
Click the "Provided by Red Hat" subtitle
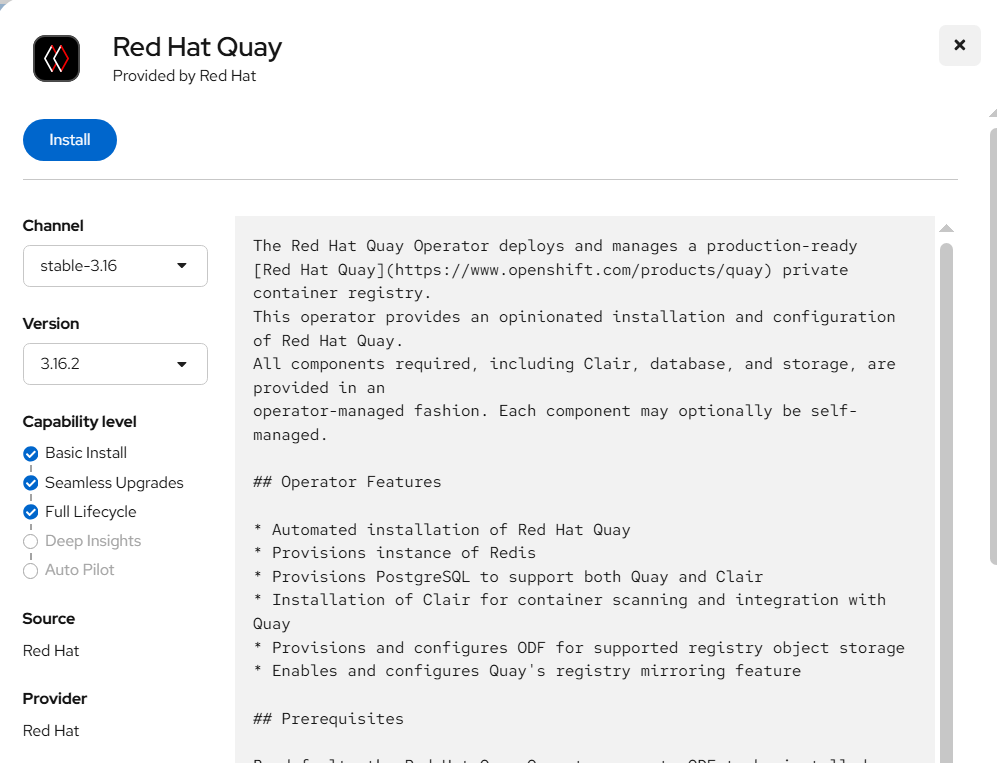pos(184,76)
